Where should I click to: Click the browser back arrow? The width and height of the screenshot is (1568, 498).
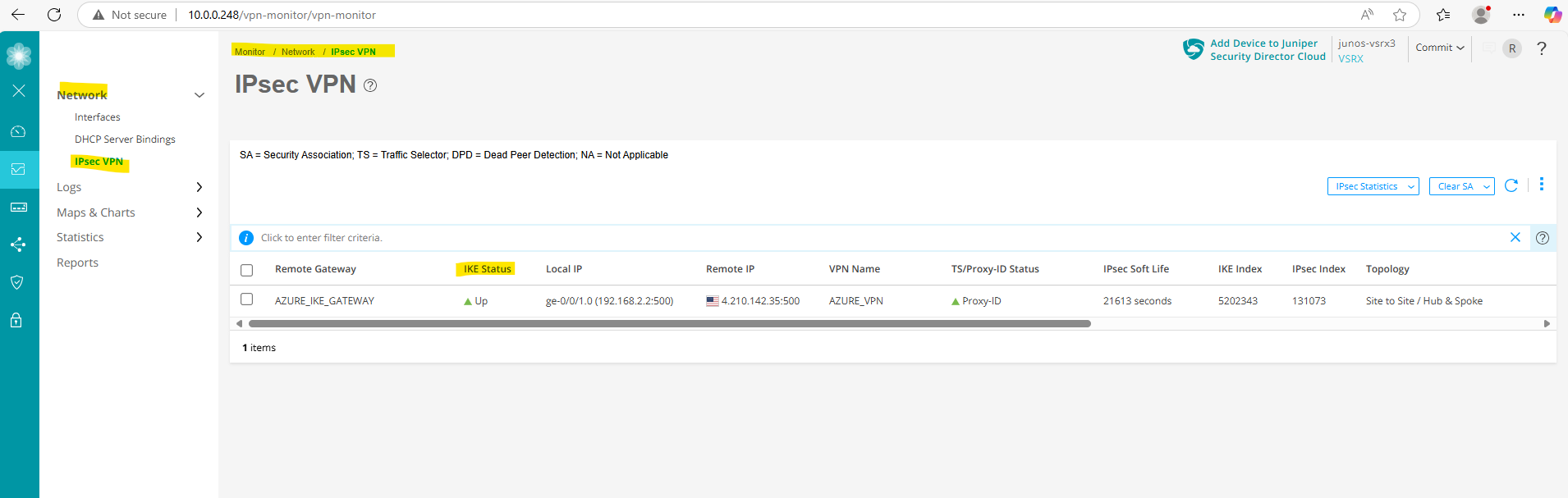[x=18, y=15]
